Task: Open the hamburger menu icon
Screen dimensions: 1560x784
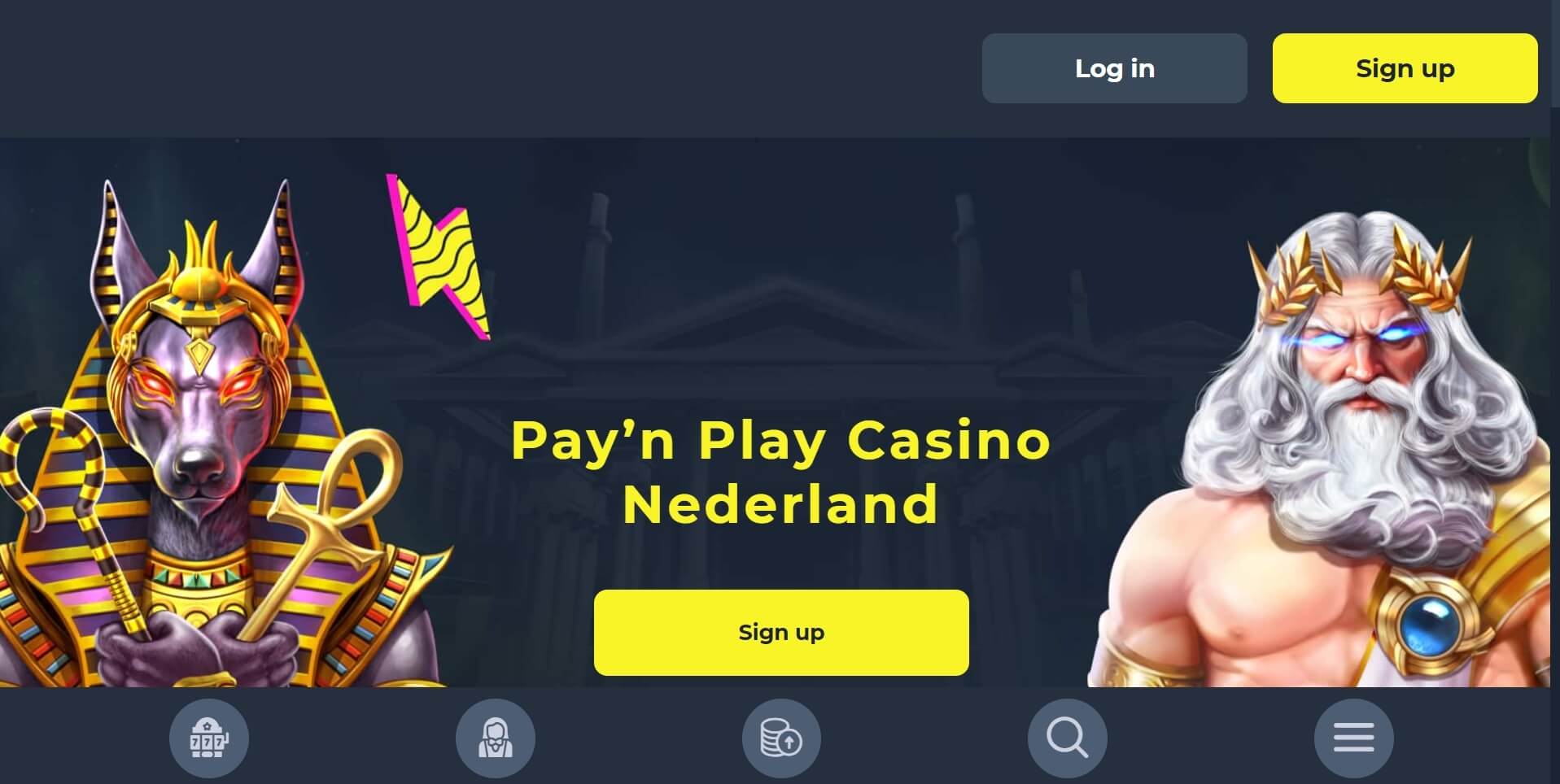Action: tap(1353, 738)
